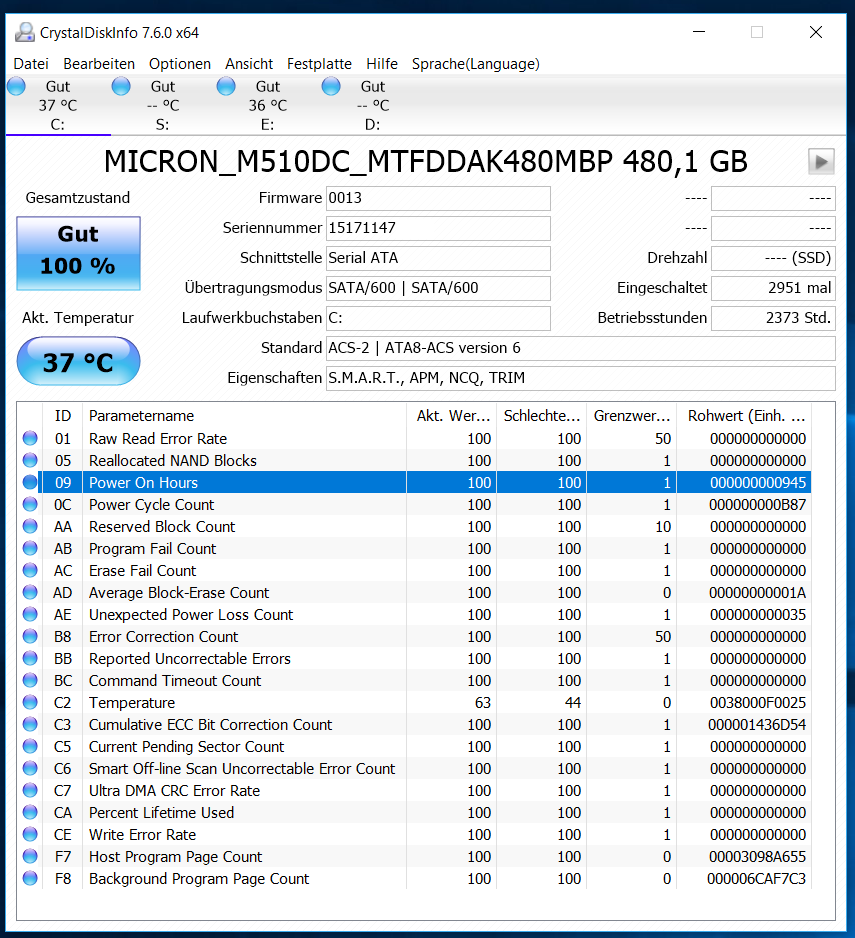This screenshot has height=938, width=855.
Task: Open the Sprache(Language) menu
Action: pos(476,64)
